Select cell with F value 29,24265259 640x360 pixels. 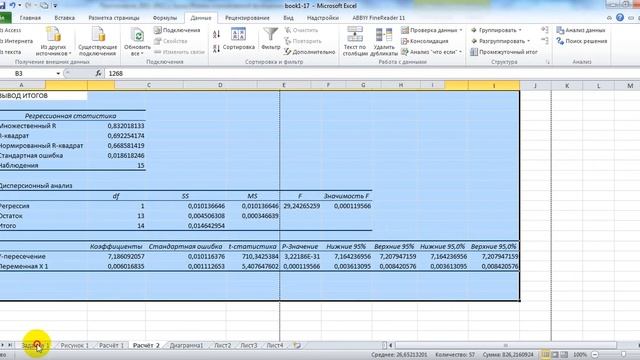tap(300, 206)
